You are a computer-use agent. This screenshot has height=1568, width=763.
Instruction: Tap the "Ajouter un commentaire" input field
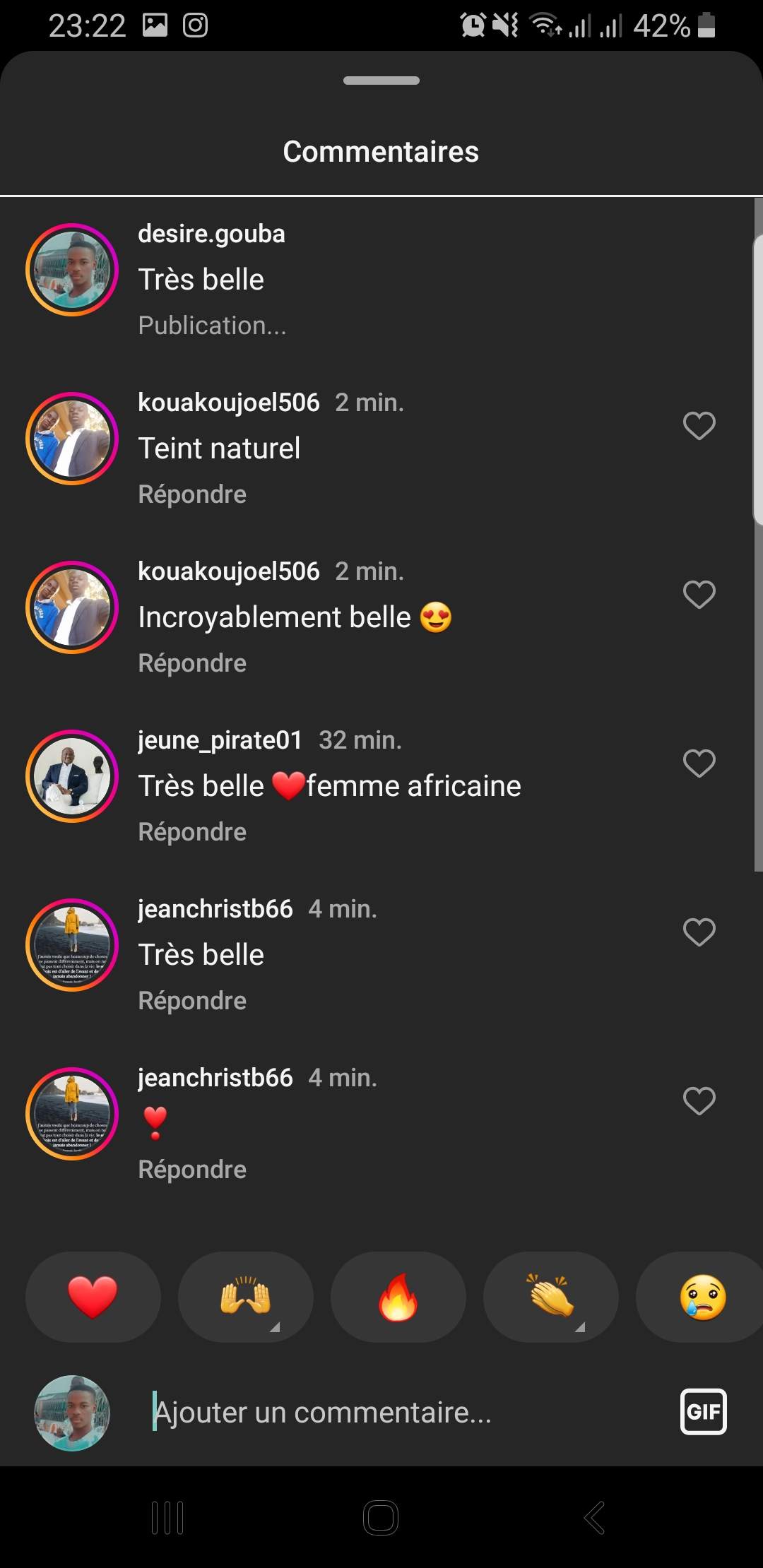point(396,1413)
